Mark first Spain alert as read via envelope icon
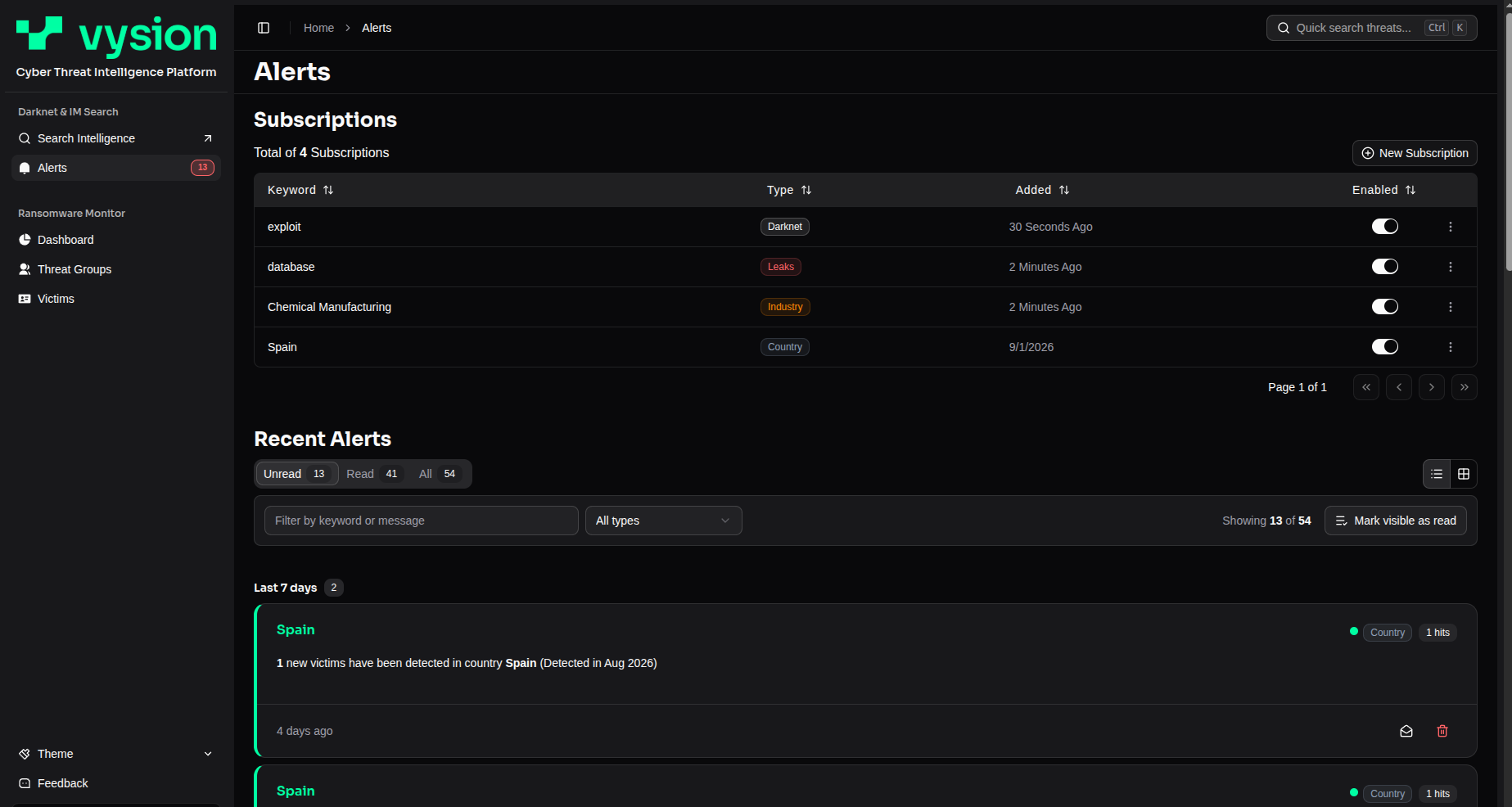Image resolution: width=1512 pixels, height=807 pixels. click(1406, 731)
